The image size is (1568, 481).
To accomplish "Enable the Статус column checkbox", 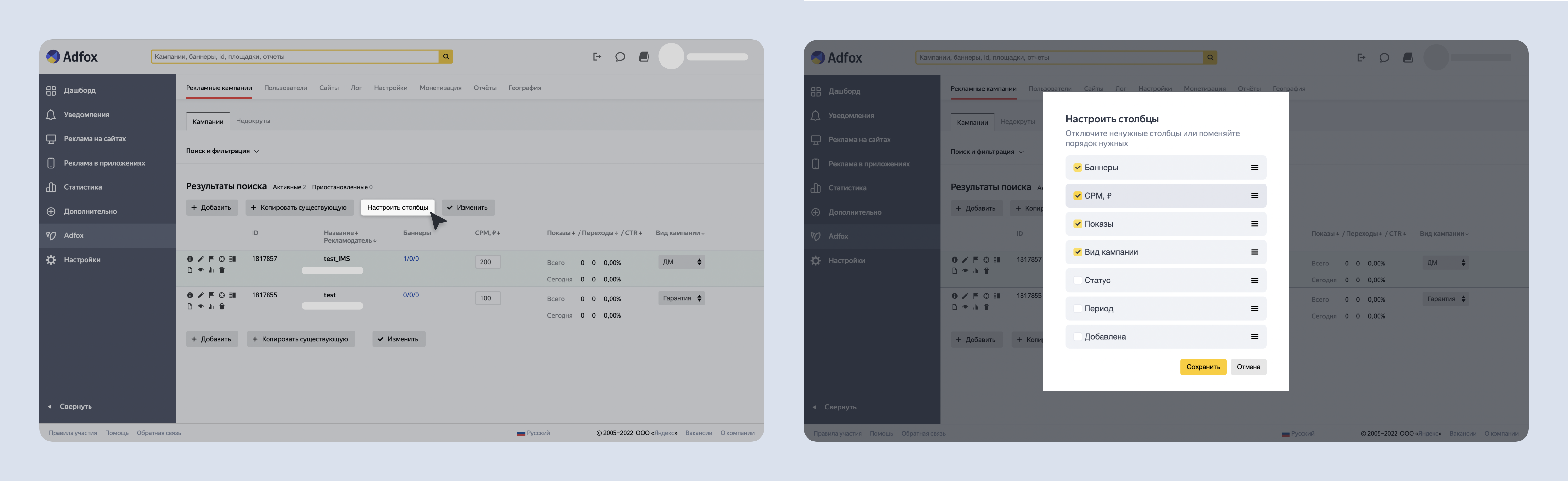I will coord(1077,280).
